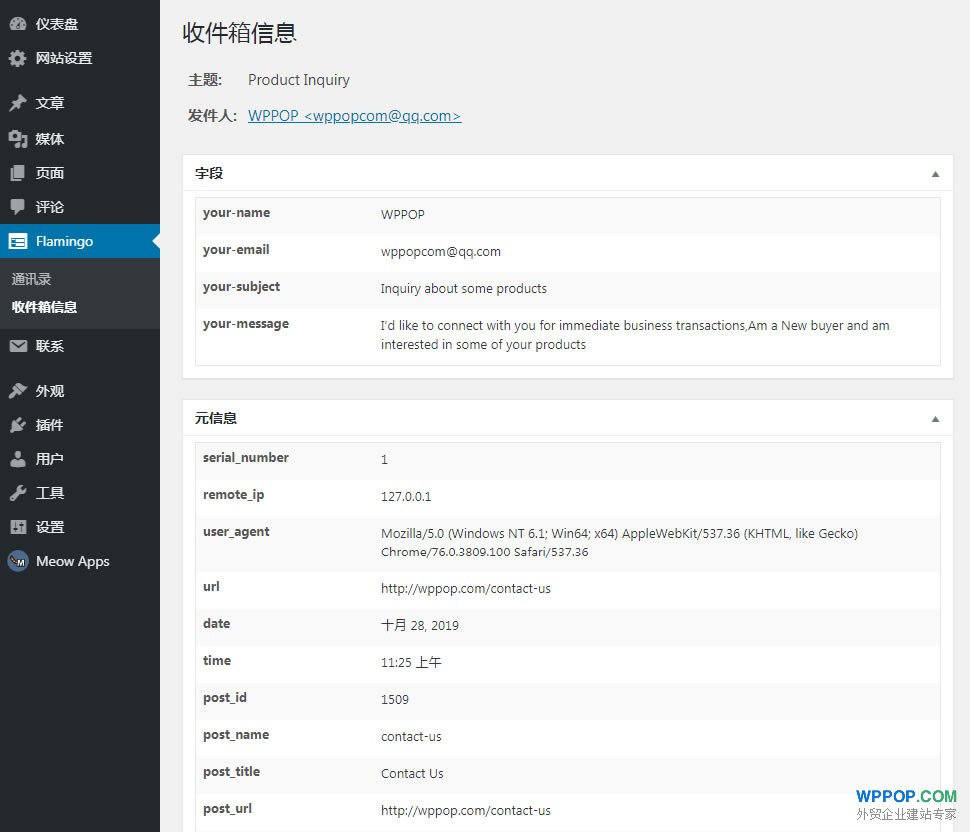The height and width of the screenshot is (832, 970).
Task: Collapse the 字段 panel with its arrow
Action: click(935, 173)
